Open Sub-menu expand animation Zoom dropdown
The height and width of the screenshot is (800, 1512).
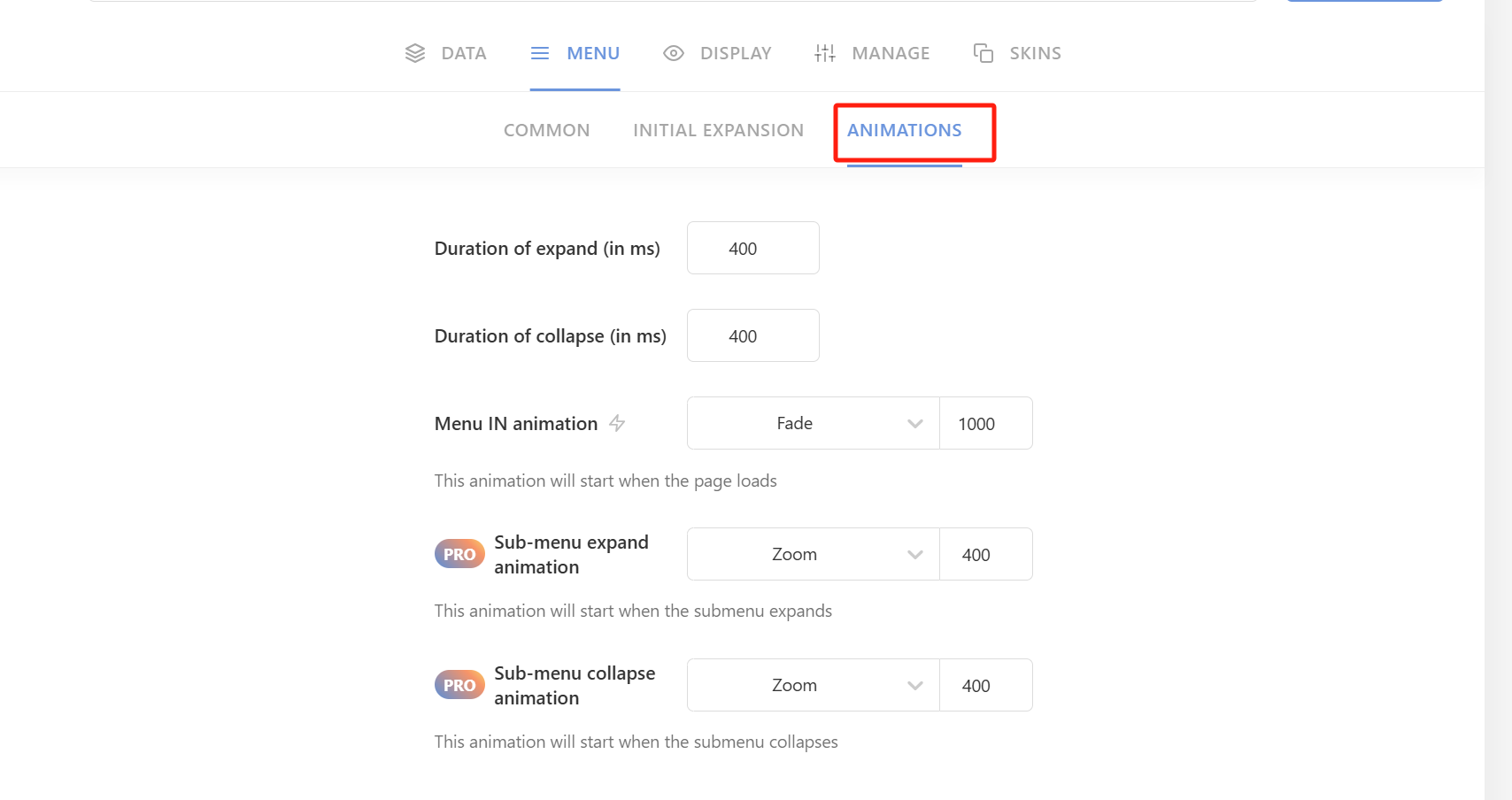813,554
